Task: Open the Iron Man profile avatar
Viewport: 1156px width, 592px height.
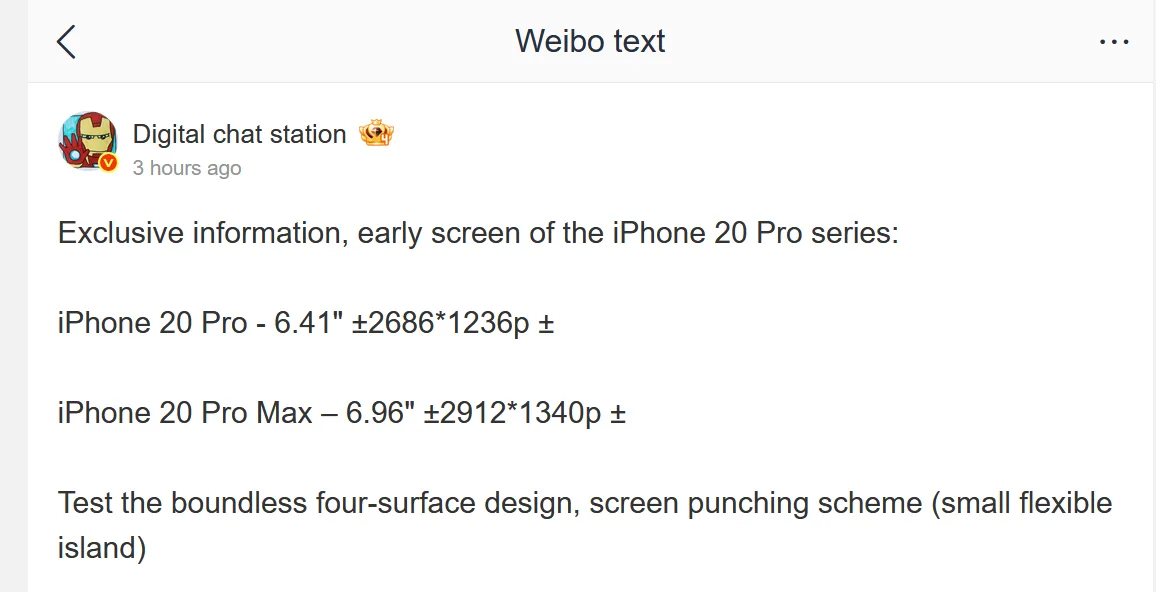Action: point(88,141)
